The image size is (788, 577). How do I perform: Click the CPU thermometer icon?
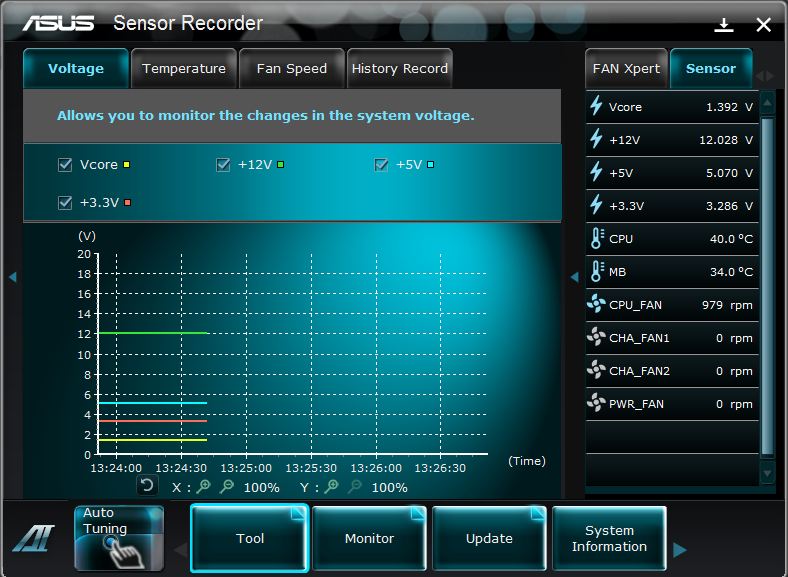(597, 238)
